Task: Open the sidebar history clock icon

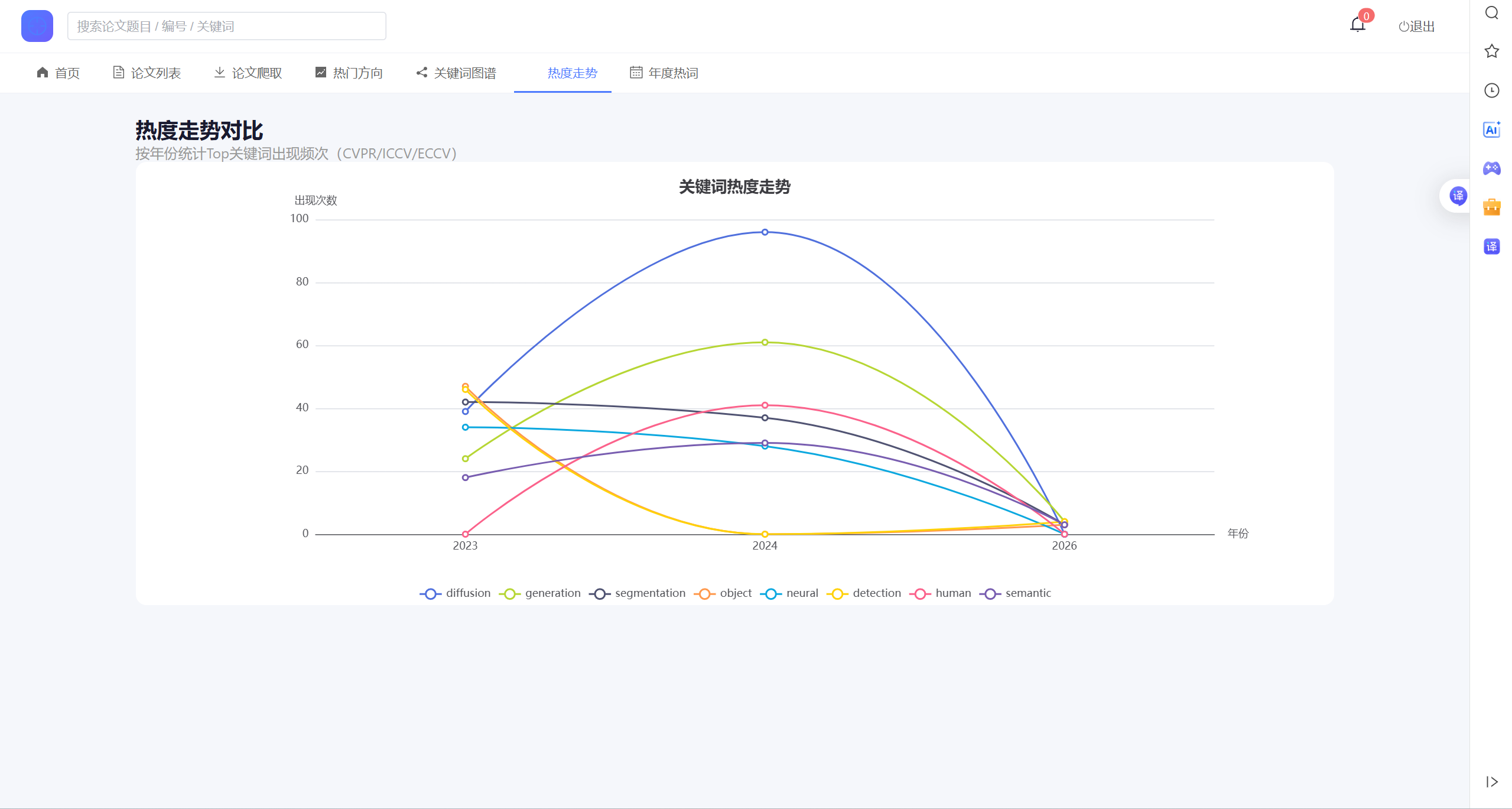Action: (x=1492, y=90)
